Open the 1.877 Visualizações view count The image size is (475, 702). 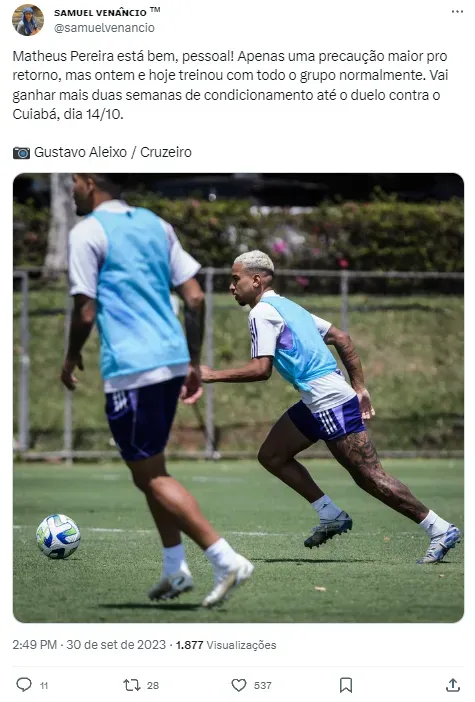coord(226,645)
